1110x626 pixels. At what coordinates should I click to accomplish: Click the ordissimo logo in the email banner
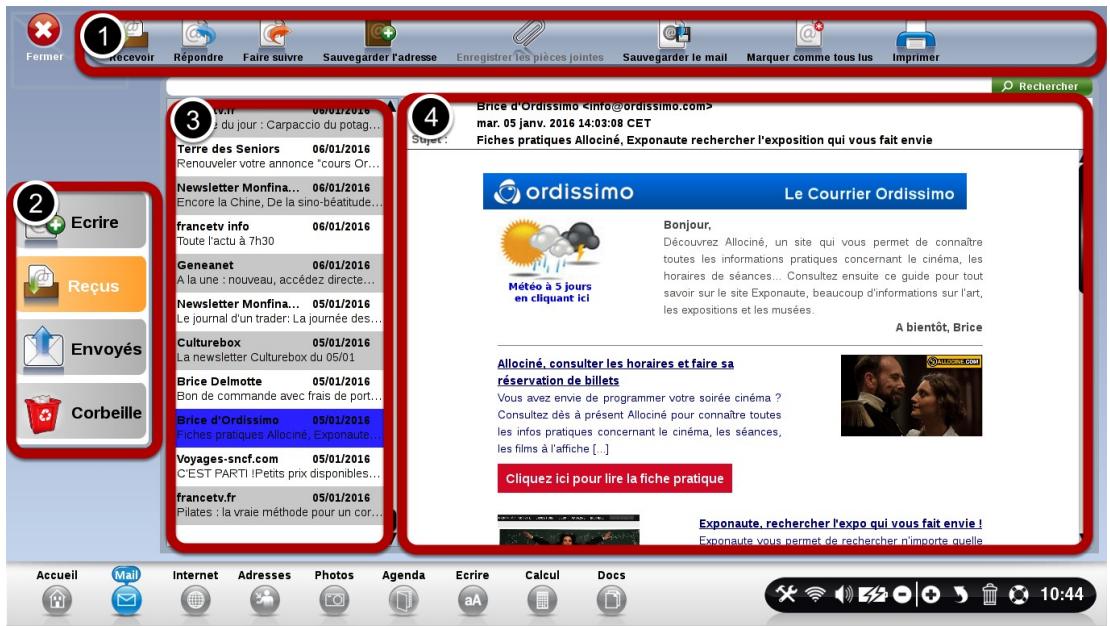coord(564,192)
